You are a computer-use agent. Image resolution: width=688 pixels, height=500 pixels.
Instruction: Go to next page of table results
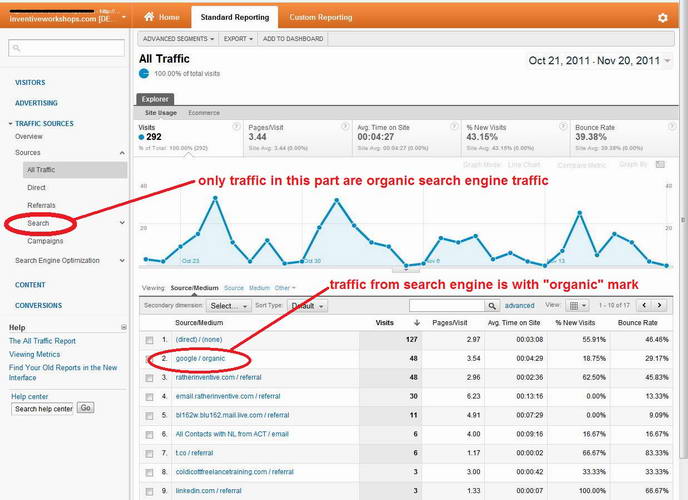tap(660, 306)
